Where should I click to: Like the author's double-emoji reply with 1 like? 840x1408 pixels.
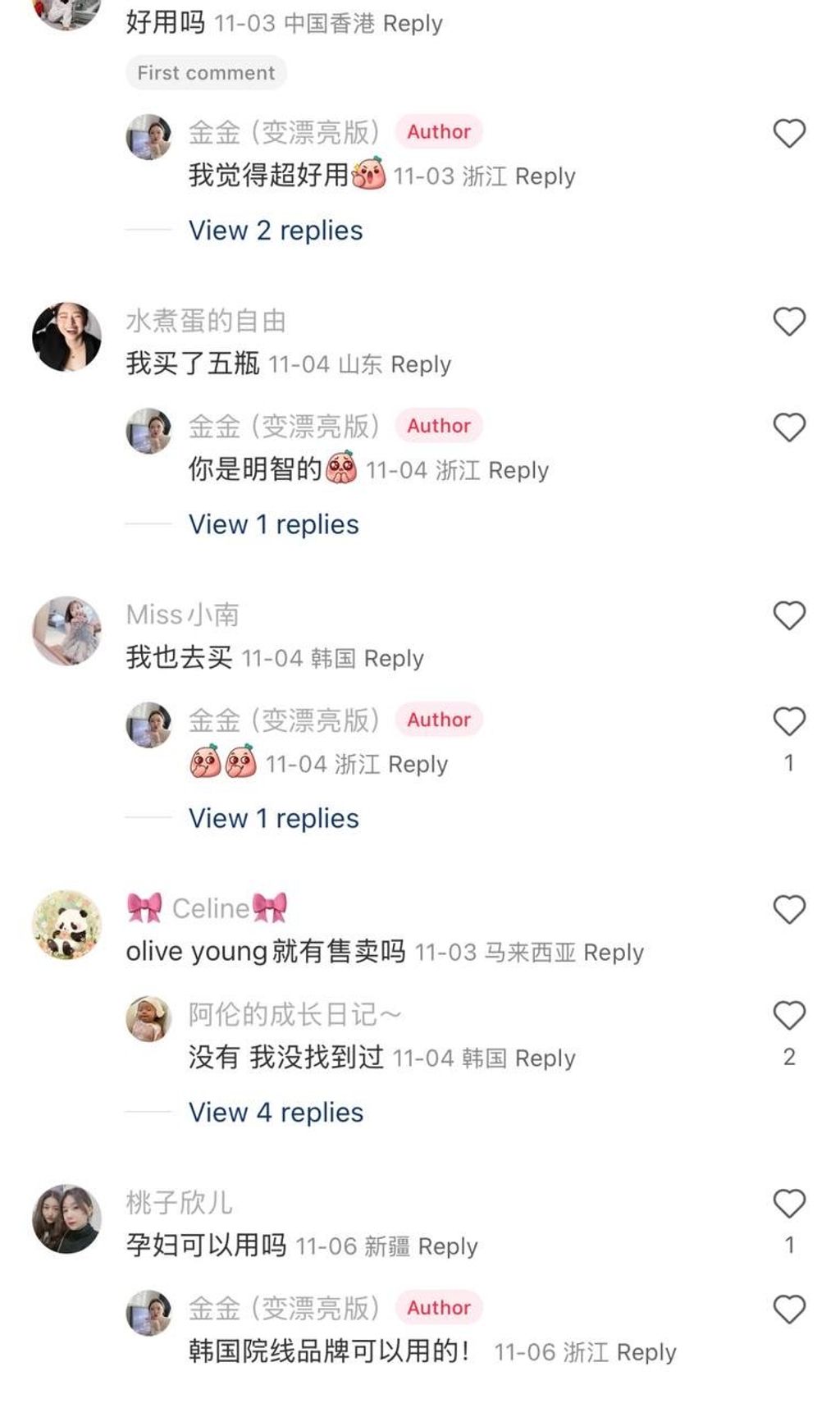pos(789,721)
